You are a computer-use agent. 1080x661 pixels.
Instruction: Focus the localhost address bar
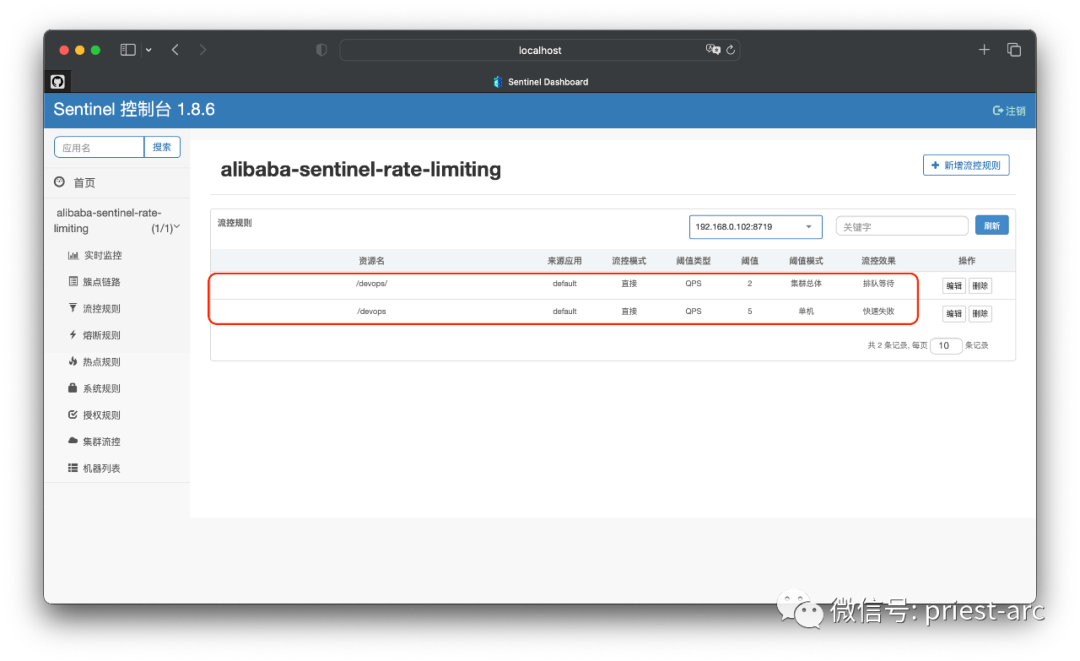540,50
